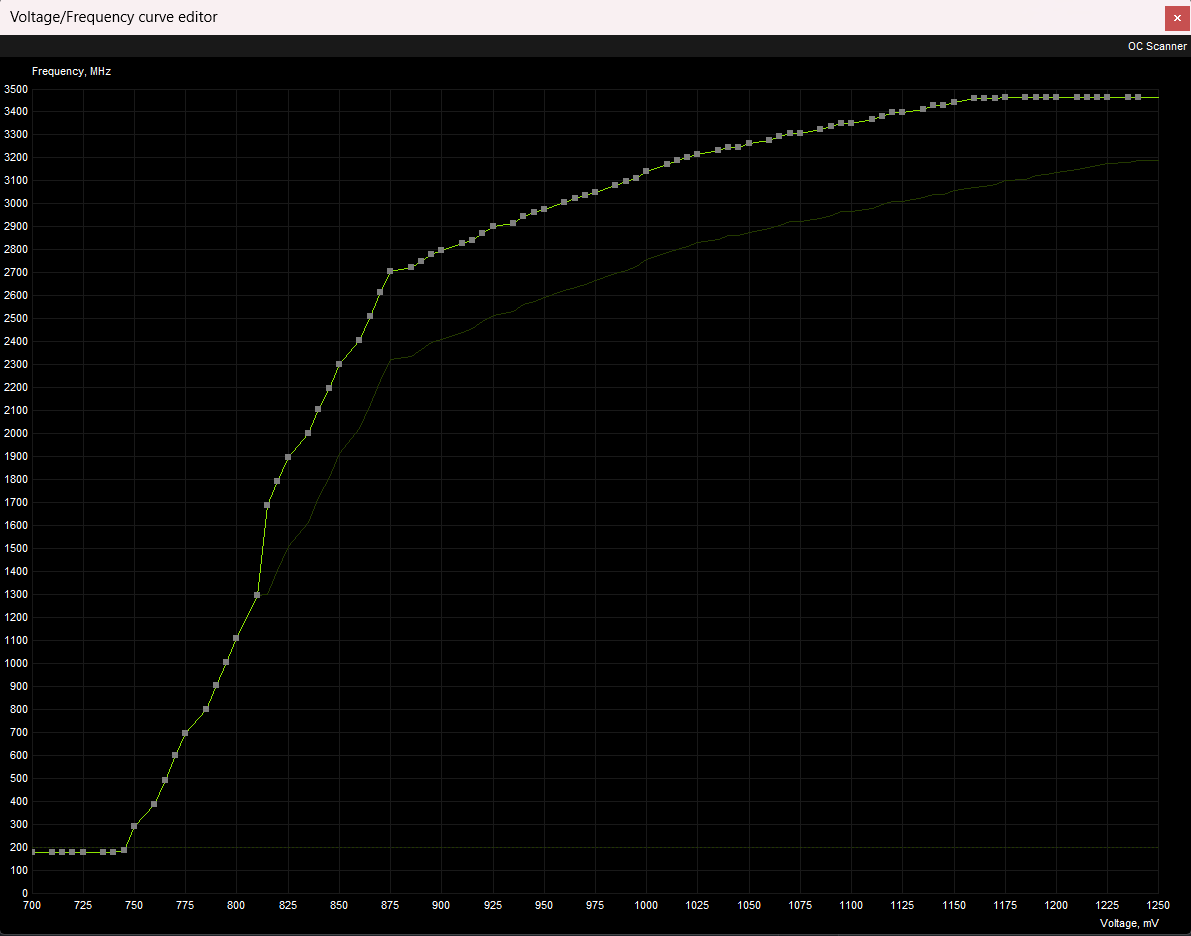Close the Voltage/Frequency curve editor window
This screenshot has width=1191, height=936.
click(1177, 17)
